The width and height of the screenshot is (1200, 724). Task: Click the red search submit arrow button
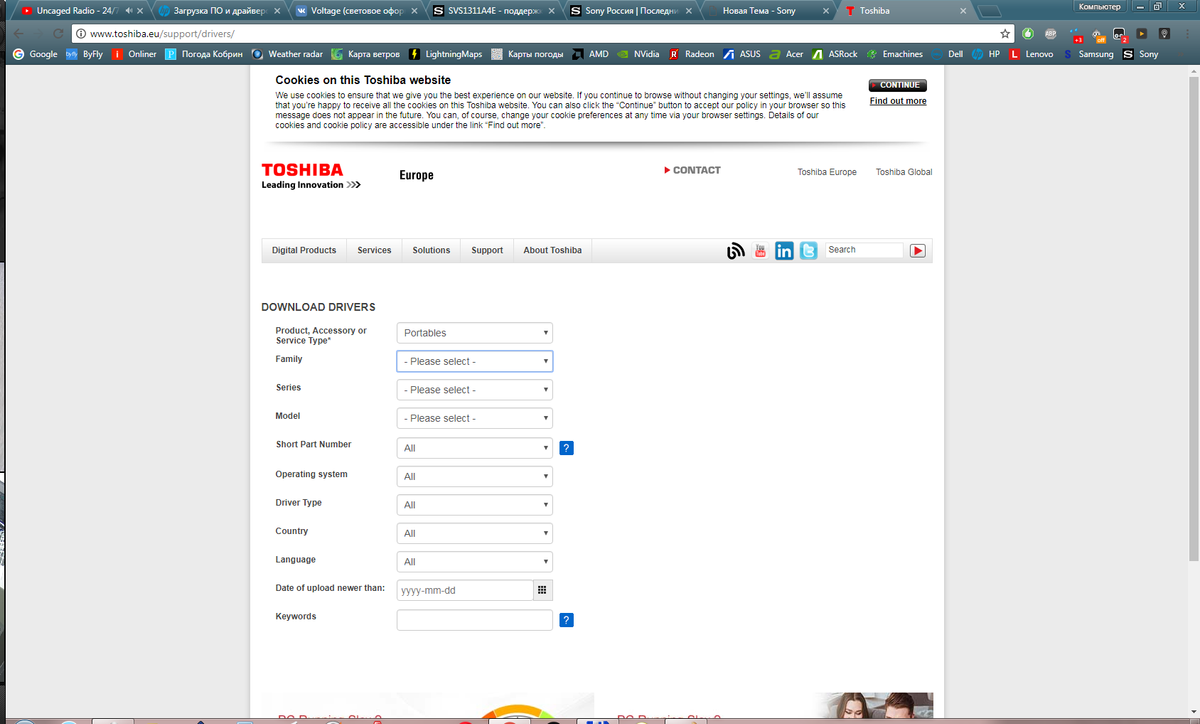coord(918,251)
